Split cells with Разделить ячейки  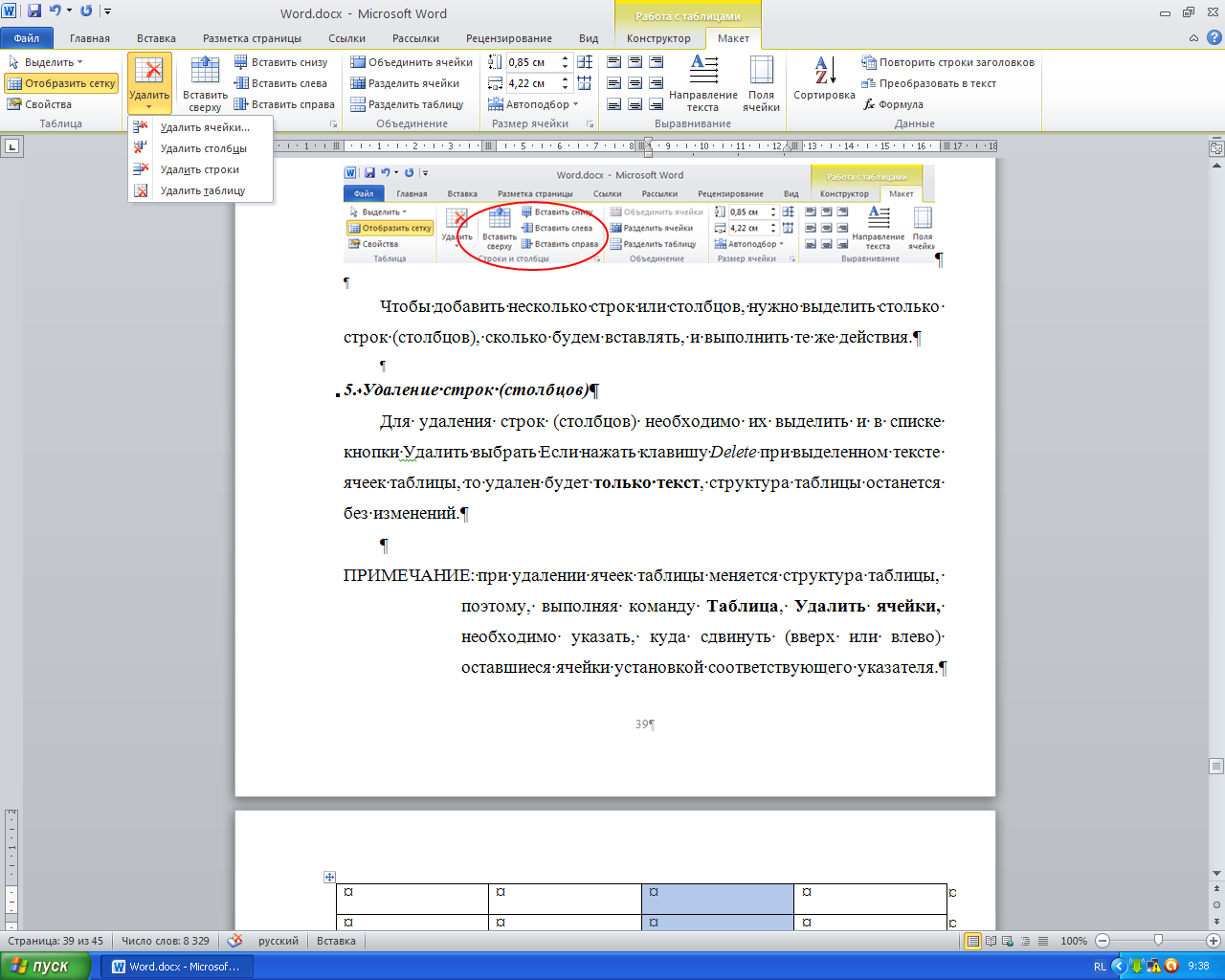coord(405,83)
